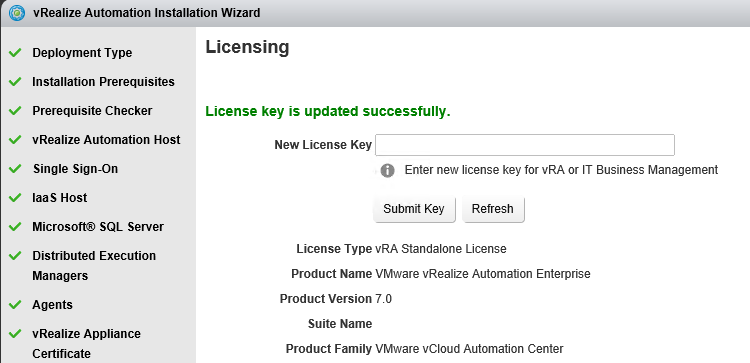Click the Suite Name label
Screen dimensions: 750x363
click(x=340, y=324)
